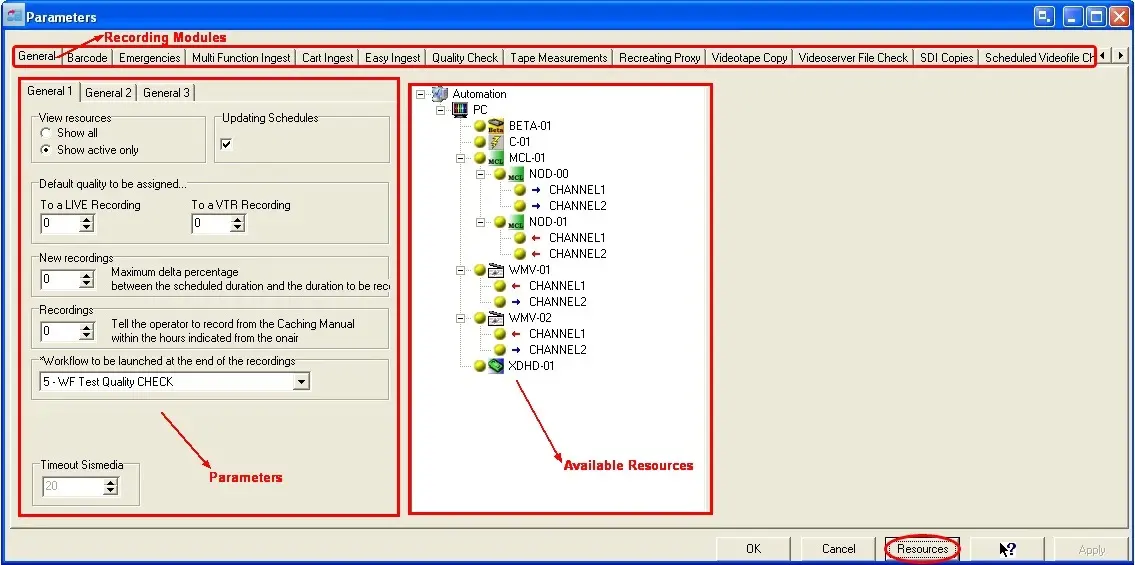Collapse the WMV-02 tree node
Viewport: 1135px width, 565px height.
click(461, 318)
